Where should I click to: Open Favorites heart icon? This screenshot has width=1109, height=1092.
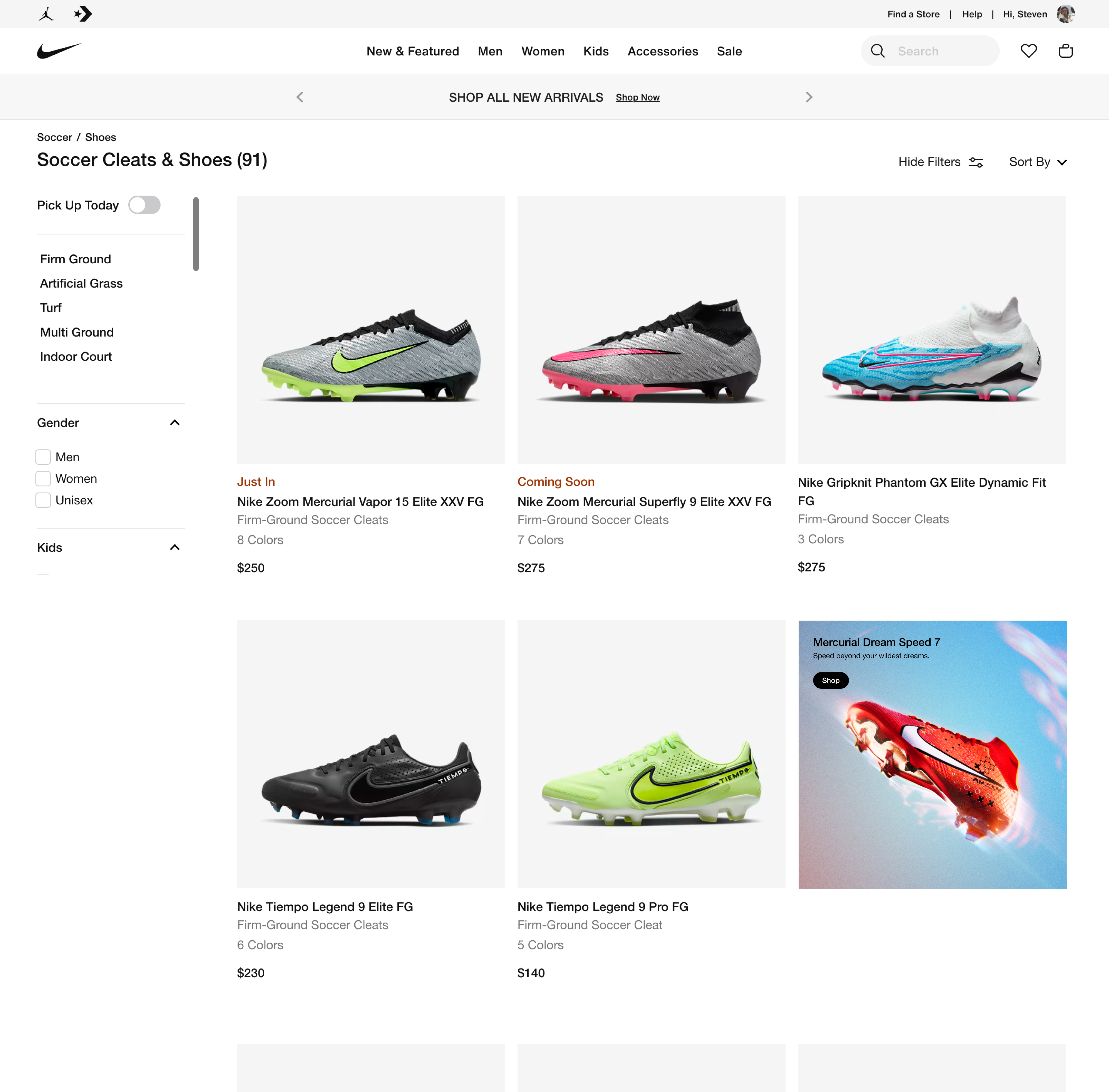point(1029,51)
